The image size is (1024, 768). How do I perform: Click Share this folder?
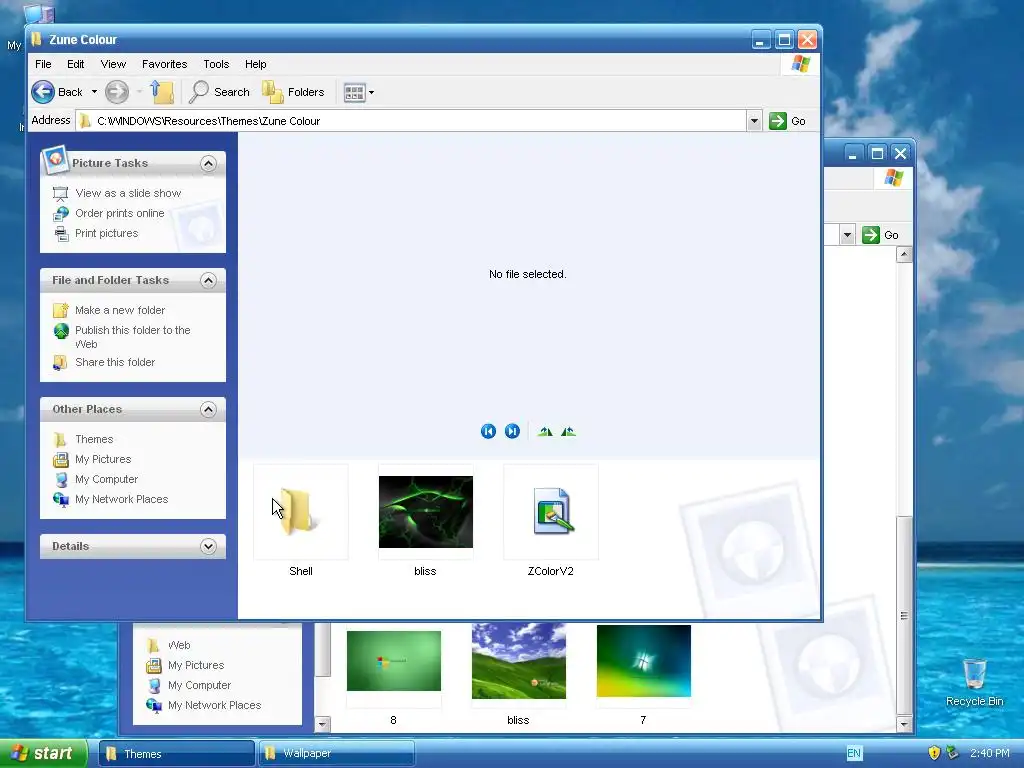tap(115, 362)
